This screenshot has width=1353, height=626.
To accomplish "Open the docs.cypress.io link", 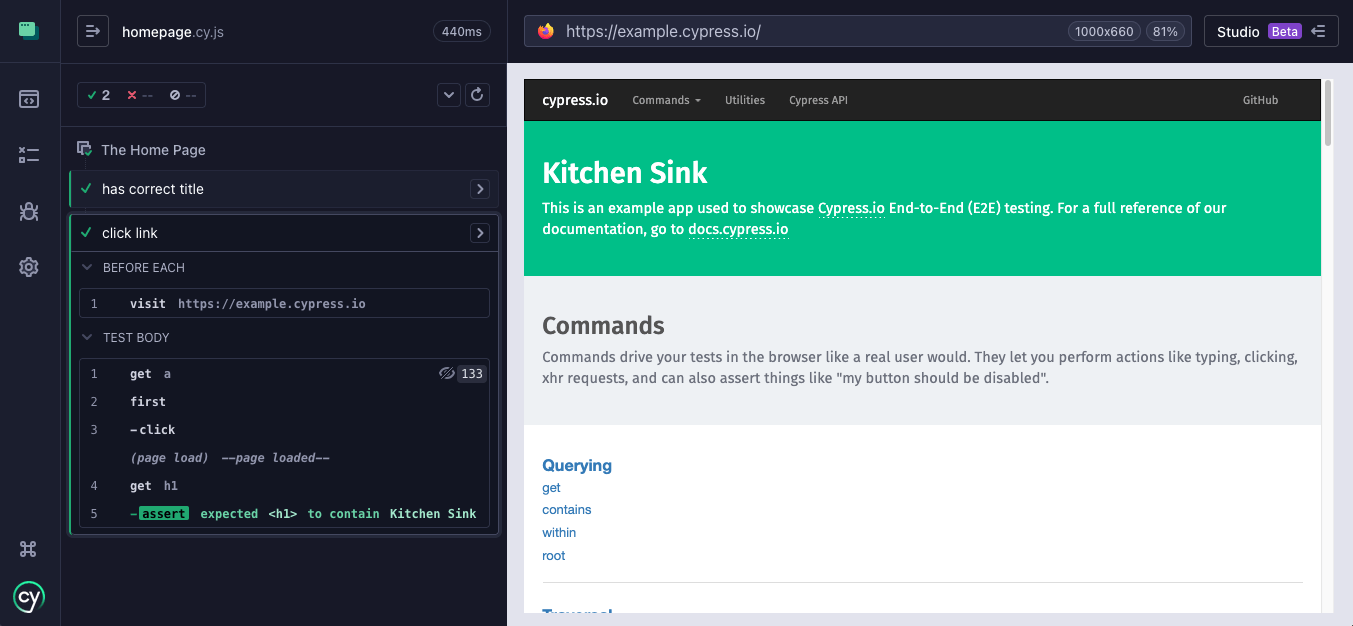I will (738, 228).
